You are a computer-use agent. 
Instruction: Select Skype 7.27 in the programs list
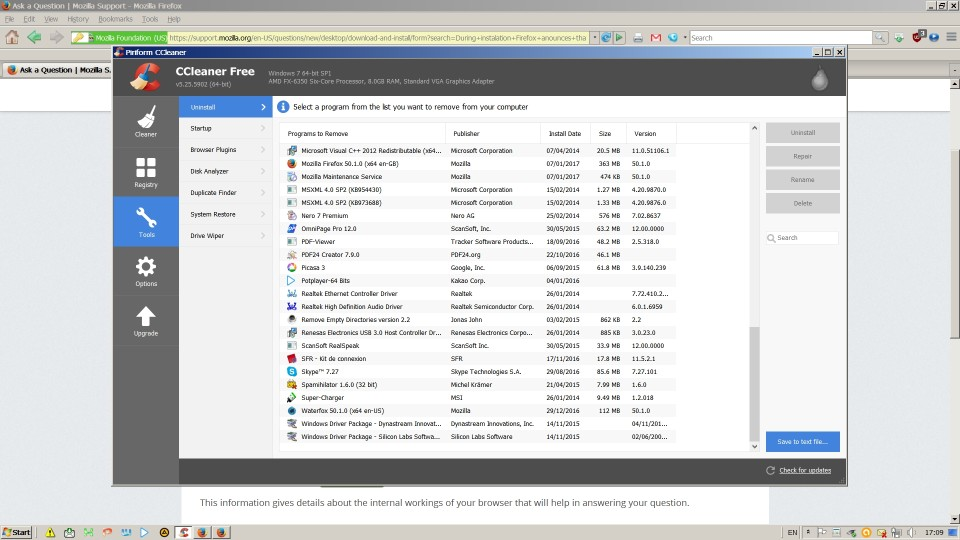click(320, 371)
